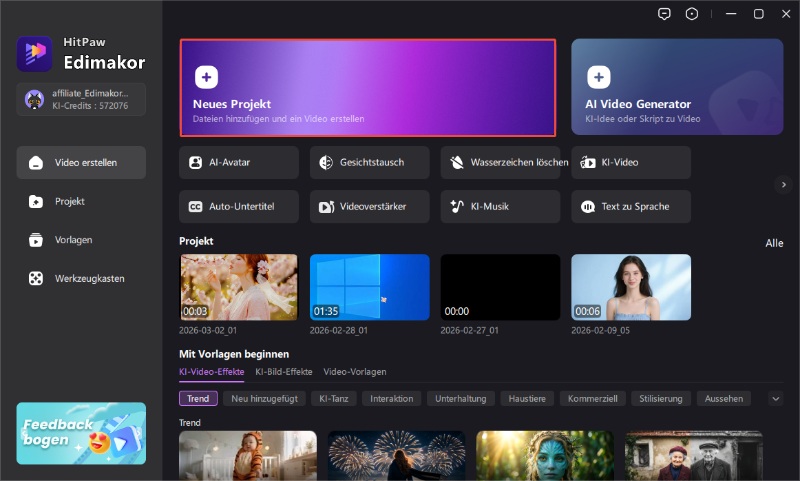Switch to Video-Vorlagen tab
The image size is (800, 481).
point(354,371)
